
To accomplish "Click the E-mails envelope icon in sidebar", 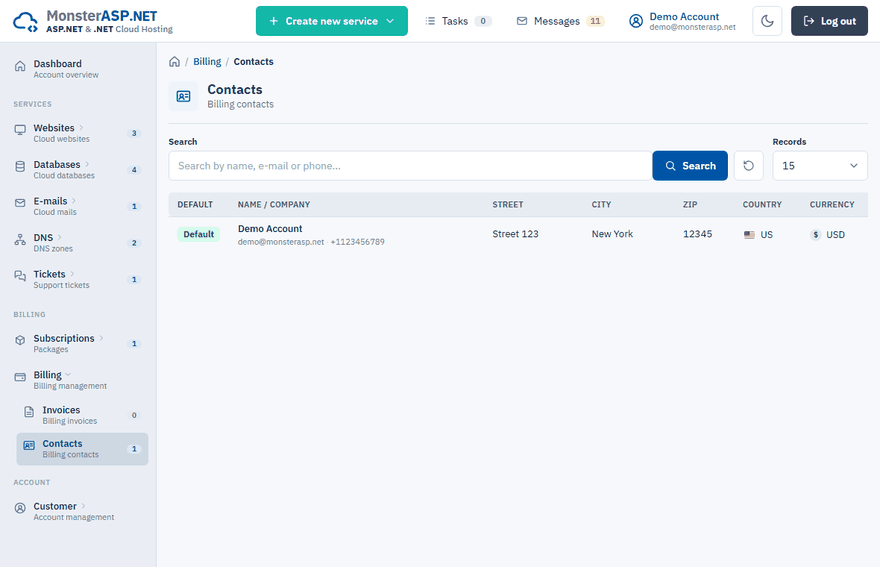I will pos(20,203).
